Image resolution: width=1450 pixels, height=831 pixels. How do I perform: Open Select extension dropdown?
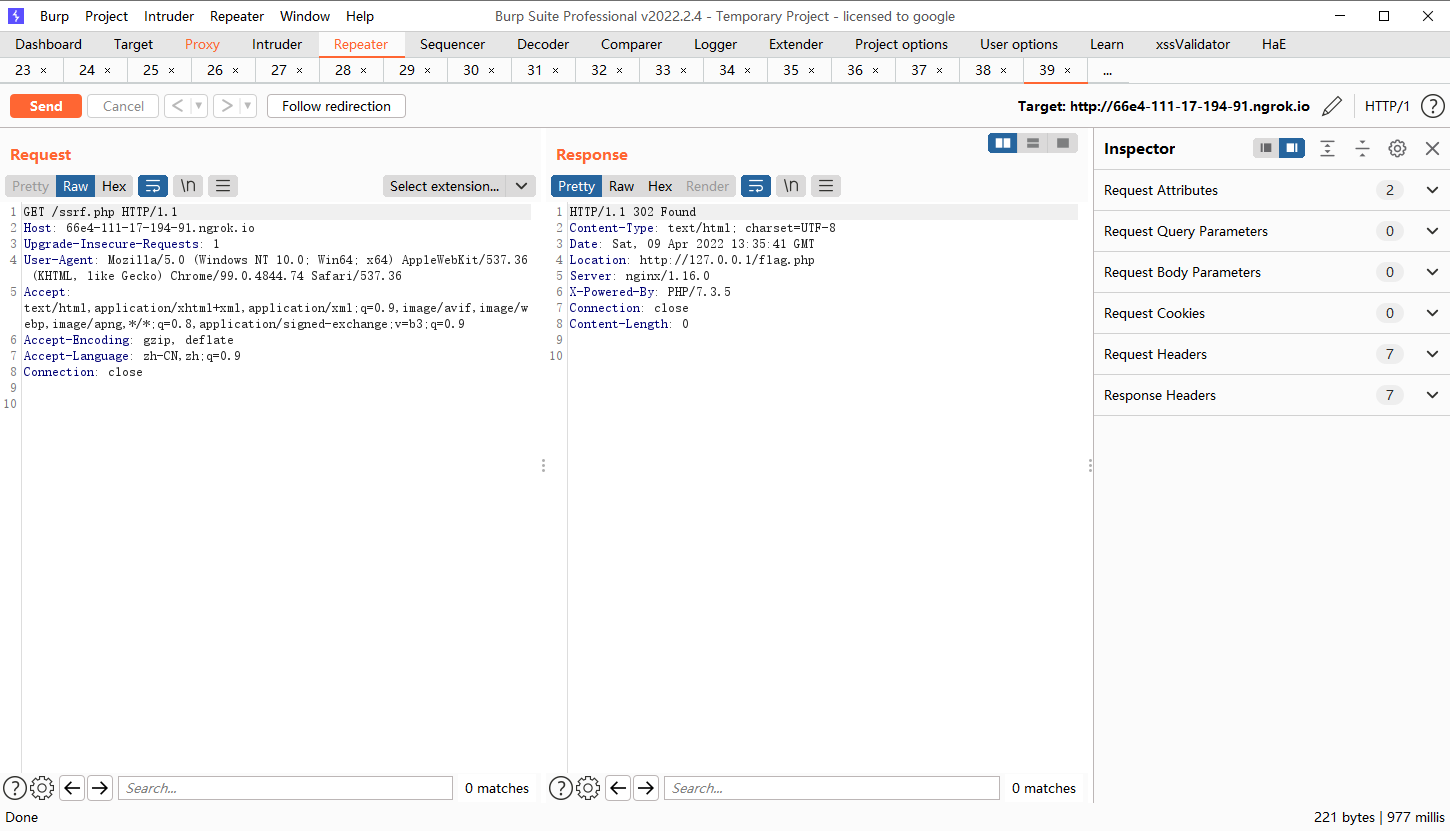pyautogui.click(x=459, y=186)
